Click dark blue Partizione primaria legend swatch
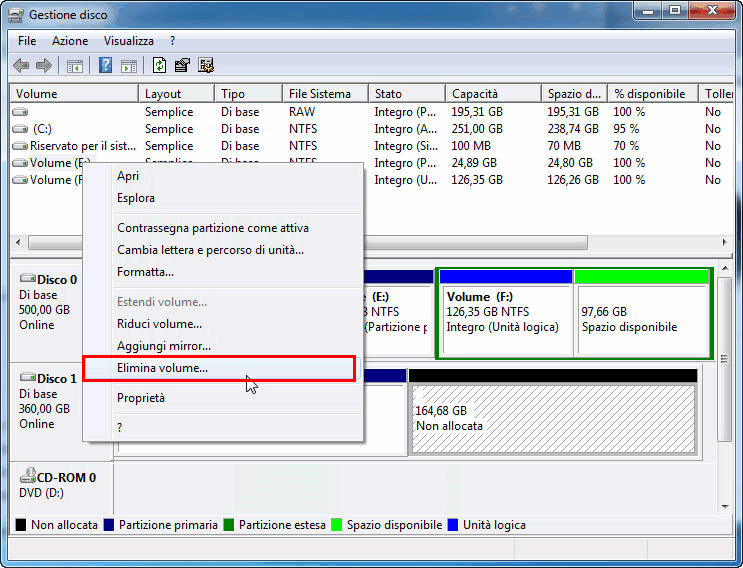743x568 pixels. click(x=109, y=525)
